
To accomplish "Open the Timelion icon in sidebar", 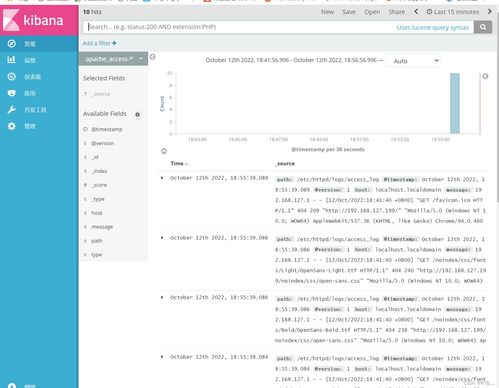I will point(12,93).
